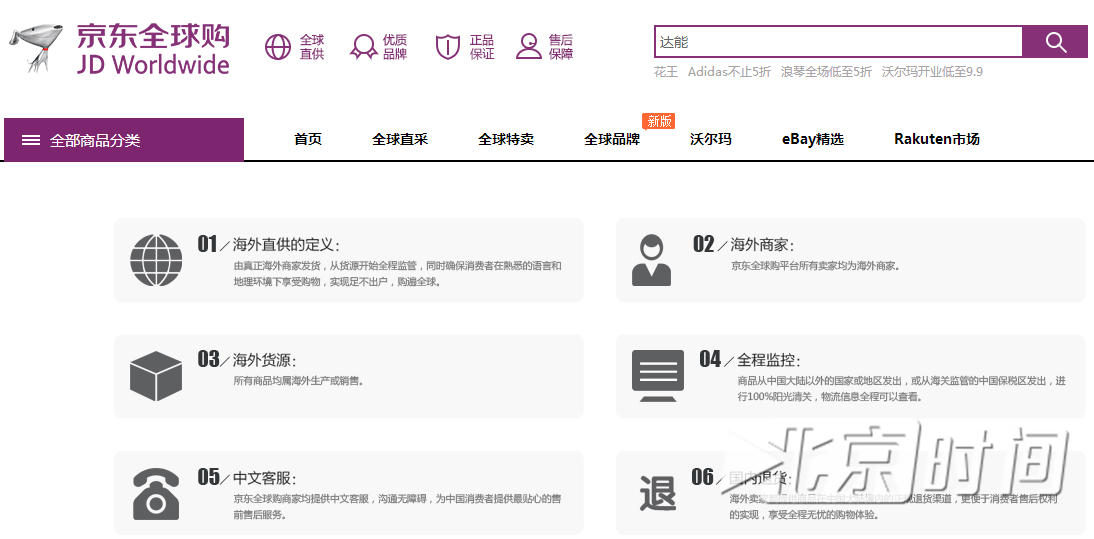
Task: Click the magnifier search button
Action: point(1055,42)
